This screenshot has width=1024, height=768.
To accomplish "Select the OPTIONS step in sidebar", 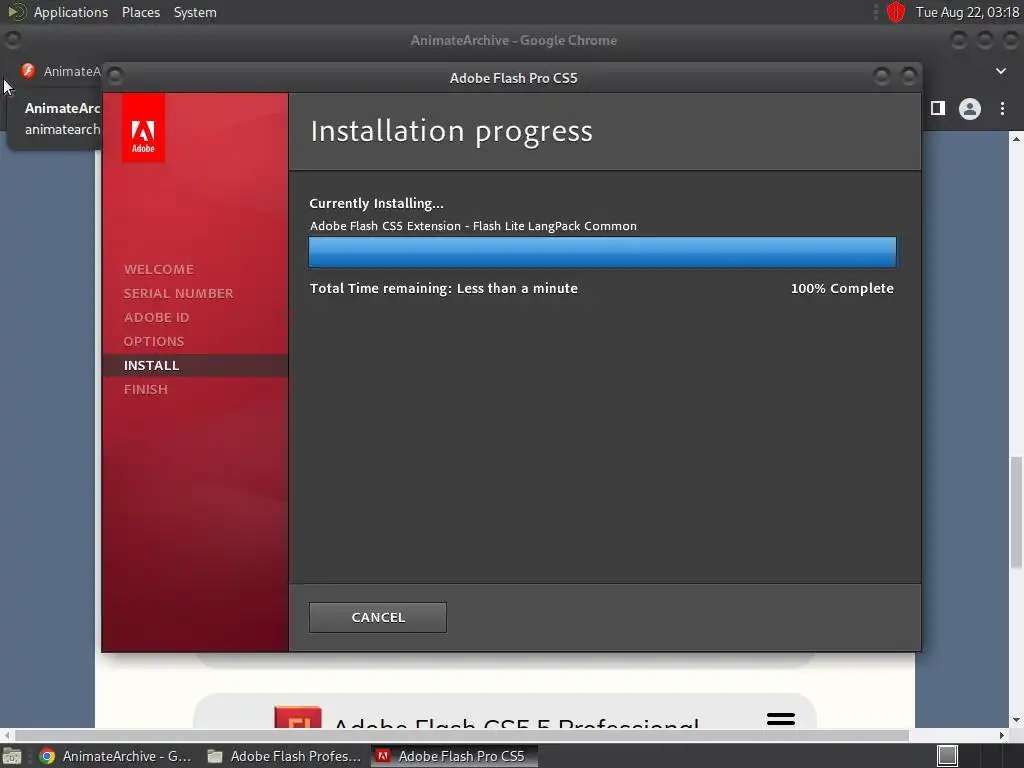I will [154, 341].
